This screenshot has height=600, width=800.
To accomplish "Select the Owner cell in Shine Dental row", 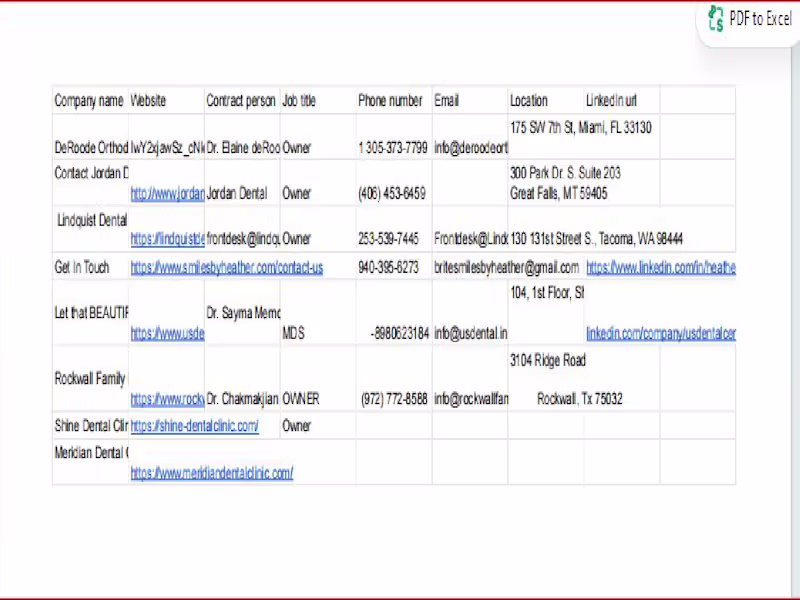I will (x=318, y=426).
